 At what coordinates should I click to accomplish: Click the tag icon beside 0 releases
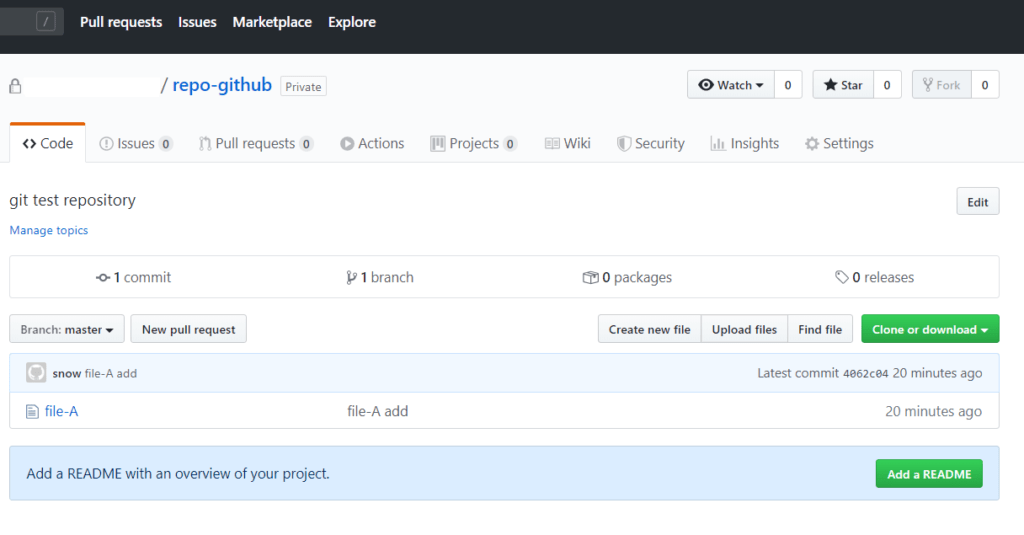(841, 277)
